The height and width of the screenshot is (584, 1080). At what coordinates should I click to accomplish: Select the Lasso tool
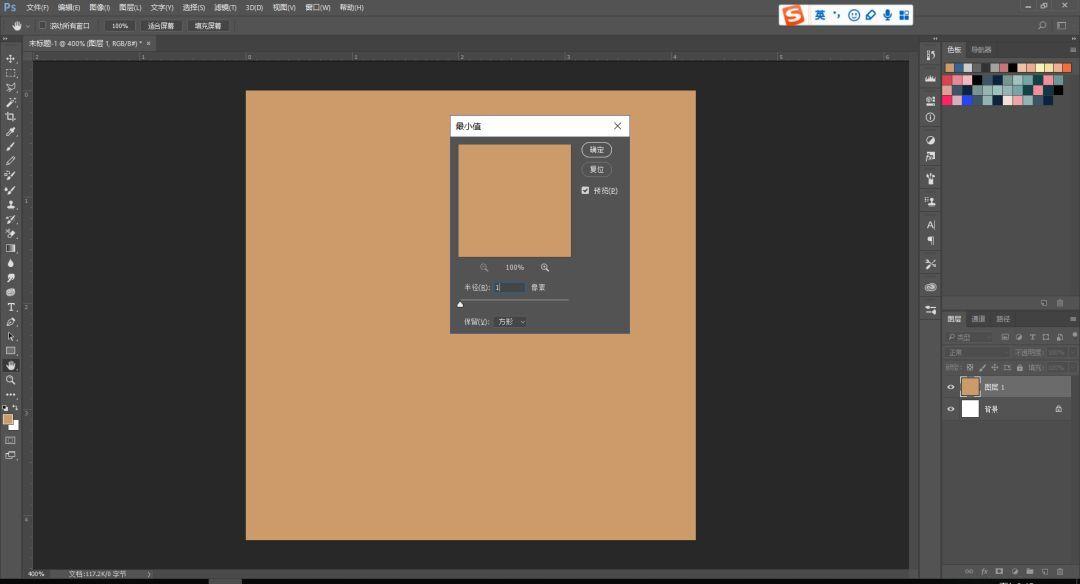10,87
